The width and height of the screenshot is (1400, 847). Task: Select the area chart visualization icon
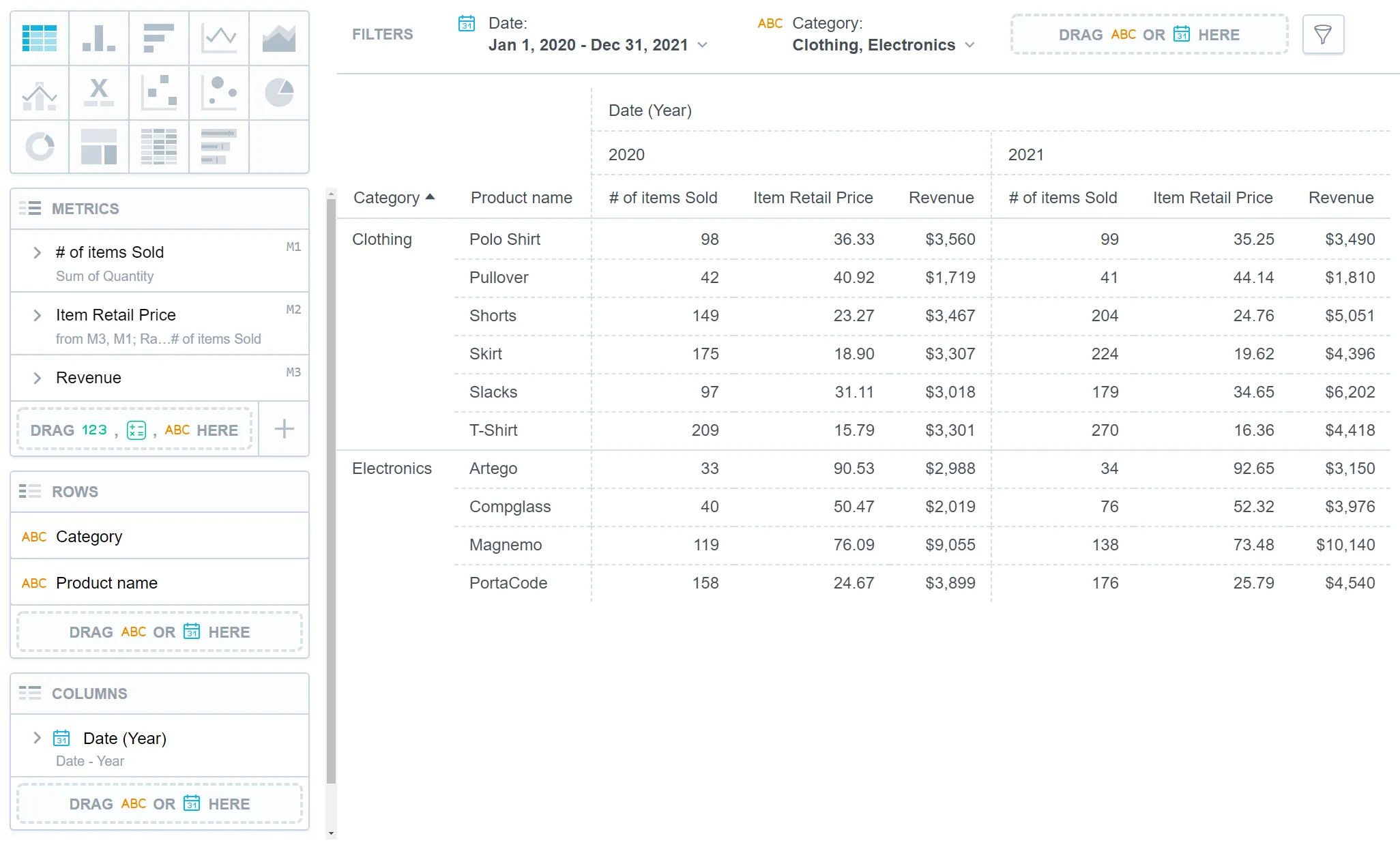click(x=279, y=36)
